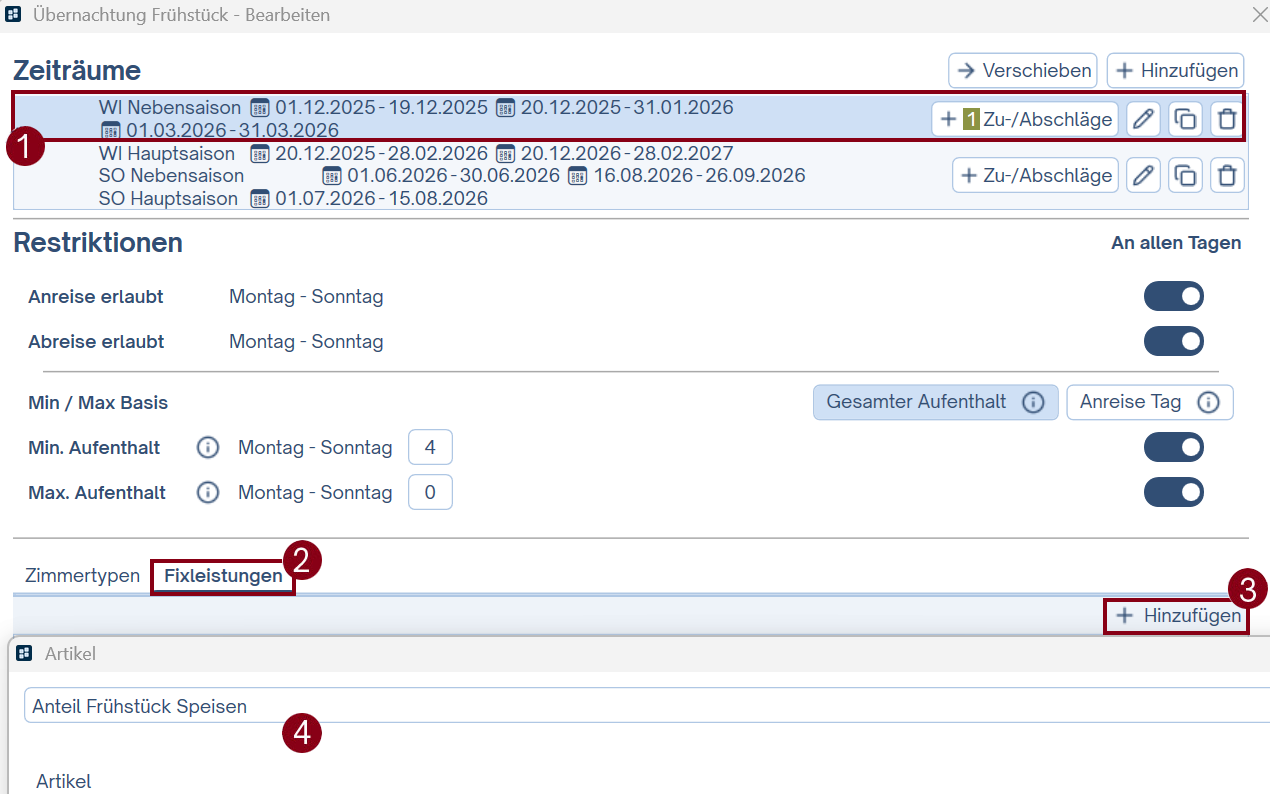The width and height of the screenshot is (1270, 794).
Task: Disable the Max. Aufenthalt switch
Action: point(1174,492)
